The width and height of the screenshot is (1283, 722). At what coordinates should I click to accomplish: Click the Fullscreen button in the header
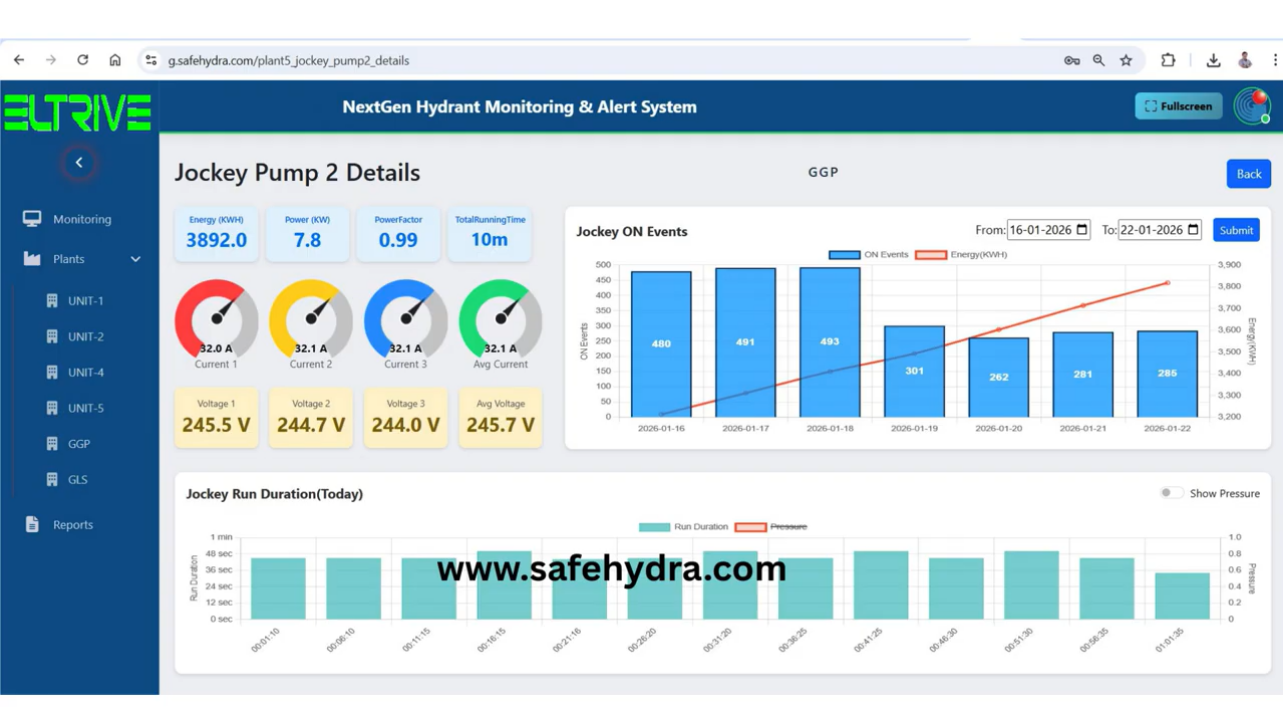(x=1178, y=106)
